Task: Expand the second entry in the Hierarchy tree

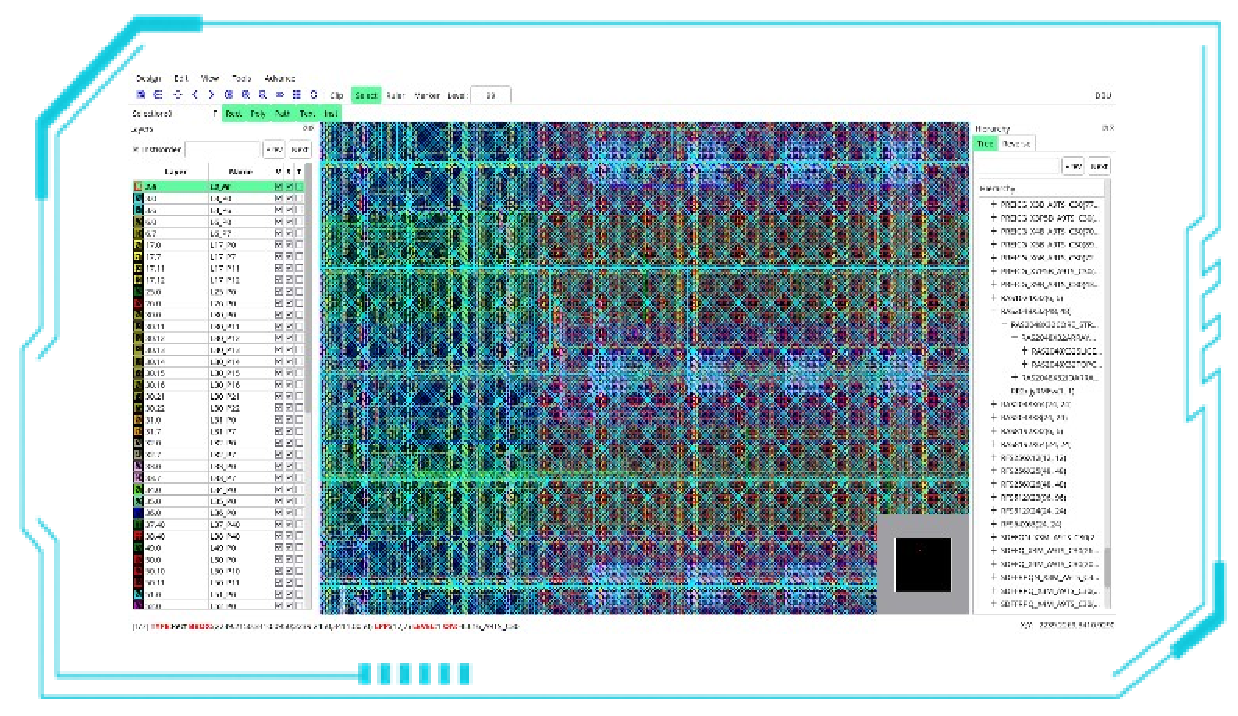Action: tap(994, 218)
